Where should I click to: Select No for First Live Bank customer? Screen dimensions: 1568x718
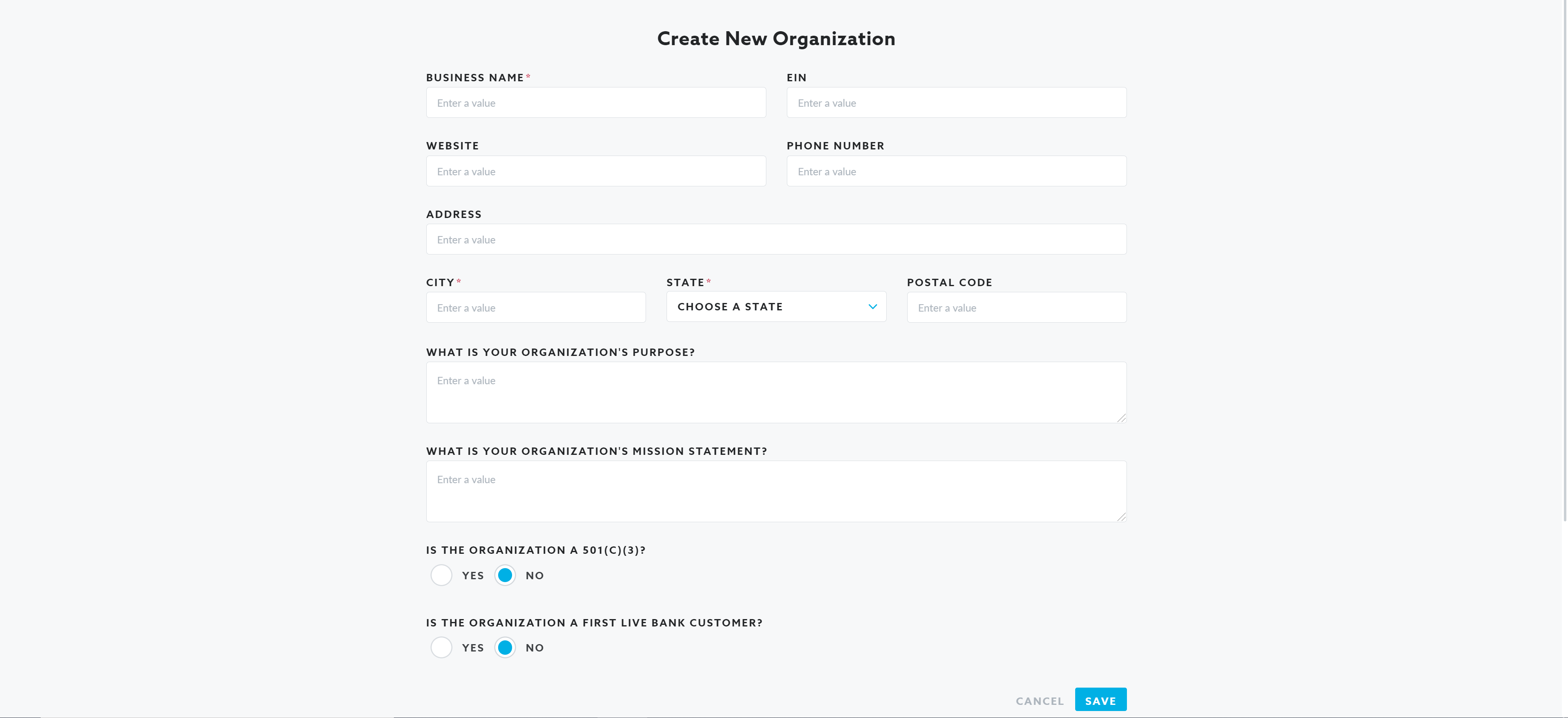(505, 647)
